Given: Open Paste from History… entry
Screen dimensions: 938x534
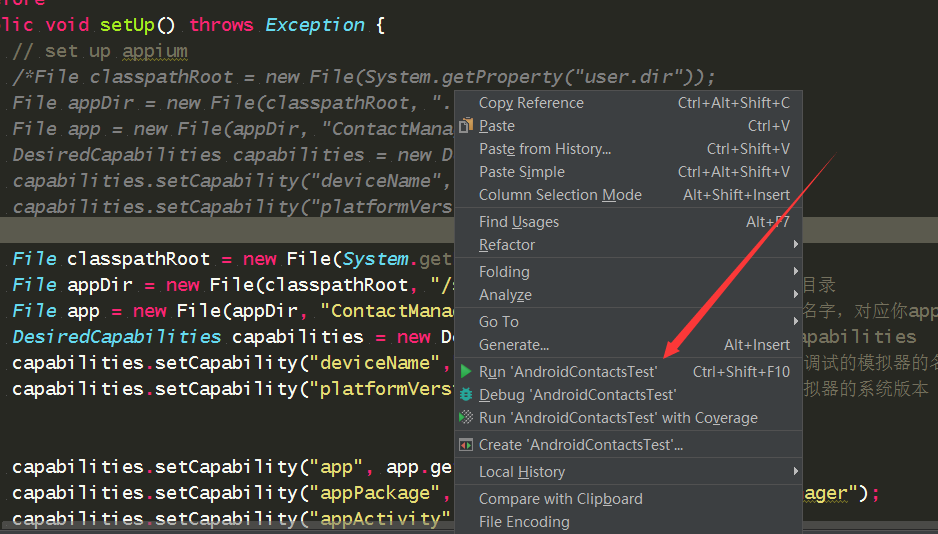Looking at the screenshot, I should pyautogui.click(x=628, y=149).
